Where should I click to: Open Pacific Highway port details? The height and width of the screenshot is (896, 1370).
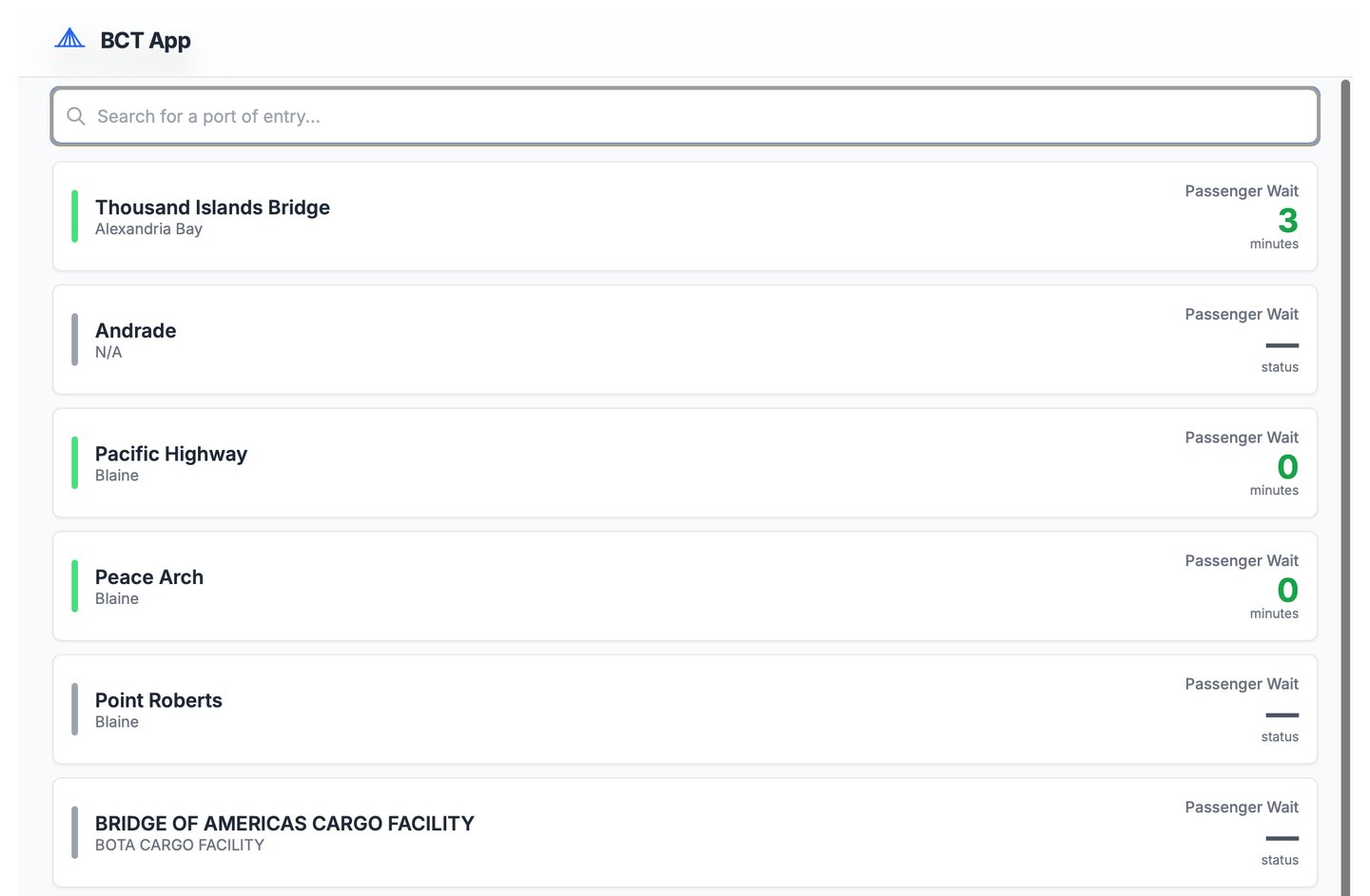coord(685,463)
